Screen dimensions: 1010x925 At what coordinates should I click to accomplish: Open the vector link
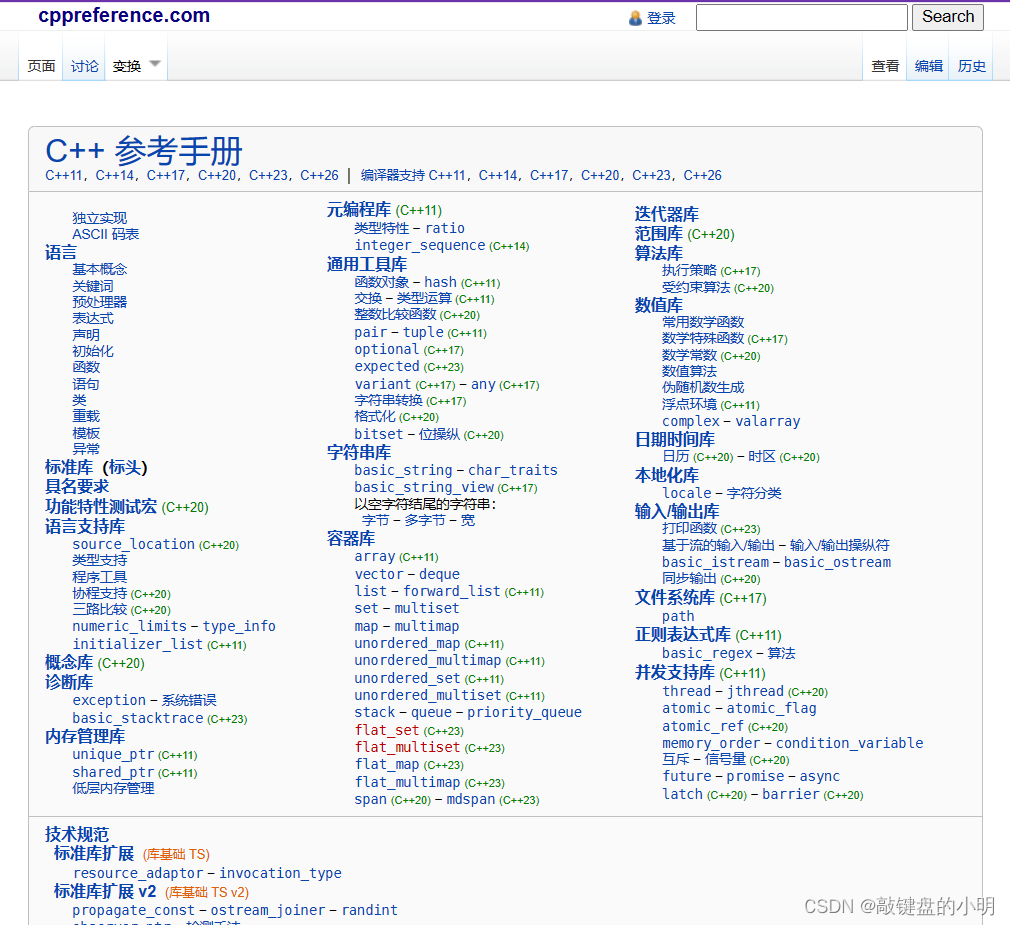(379, 574)
